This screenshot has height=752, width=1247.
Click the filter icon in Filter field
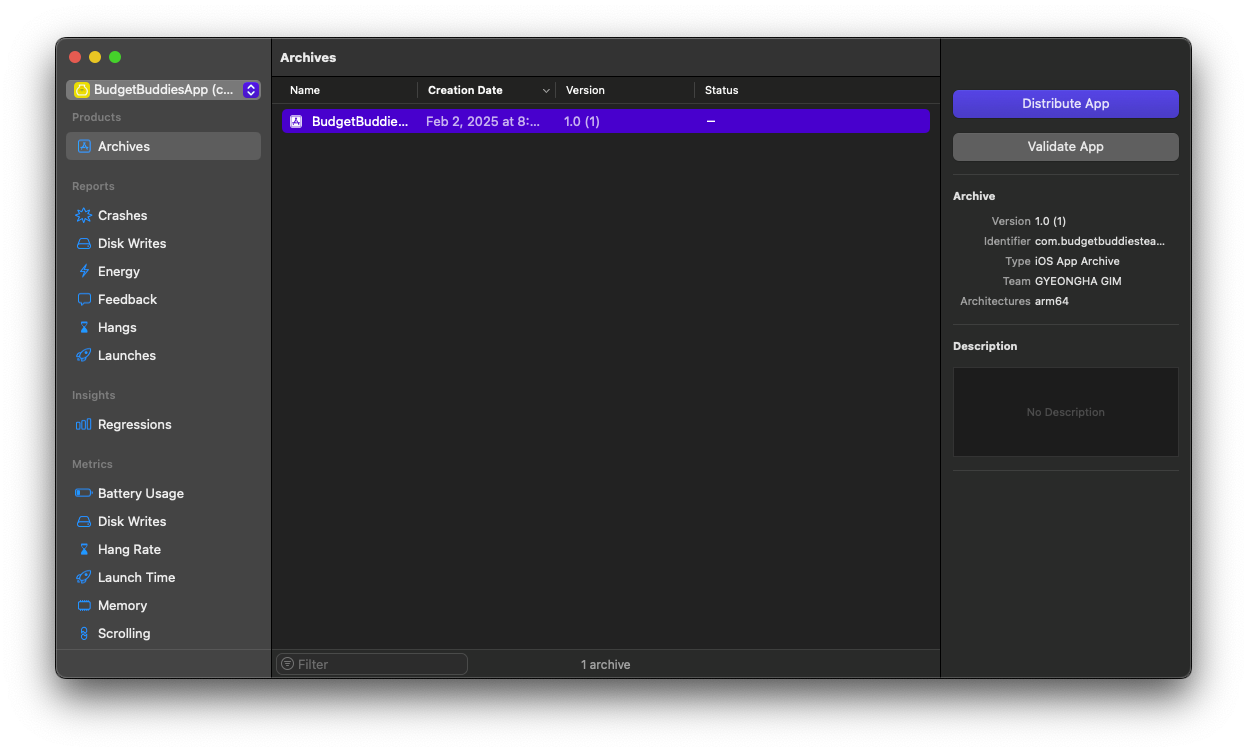[288, 664]
